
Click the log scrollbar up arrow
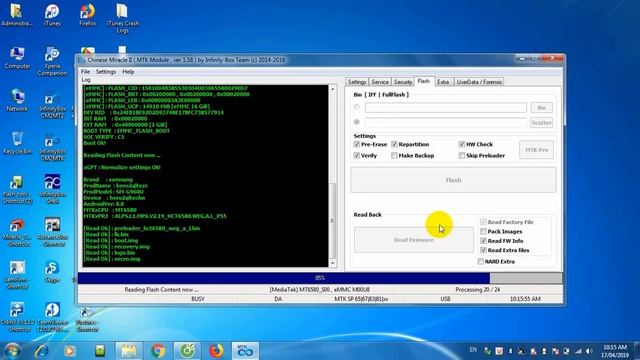tap(332, 89)
